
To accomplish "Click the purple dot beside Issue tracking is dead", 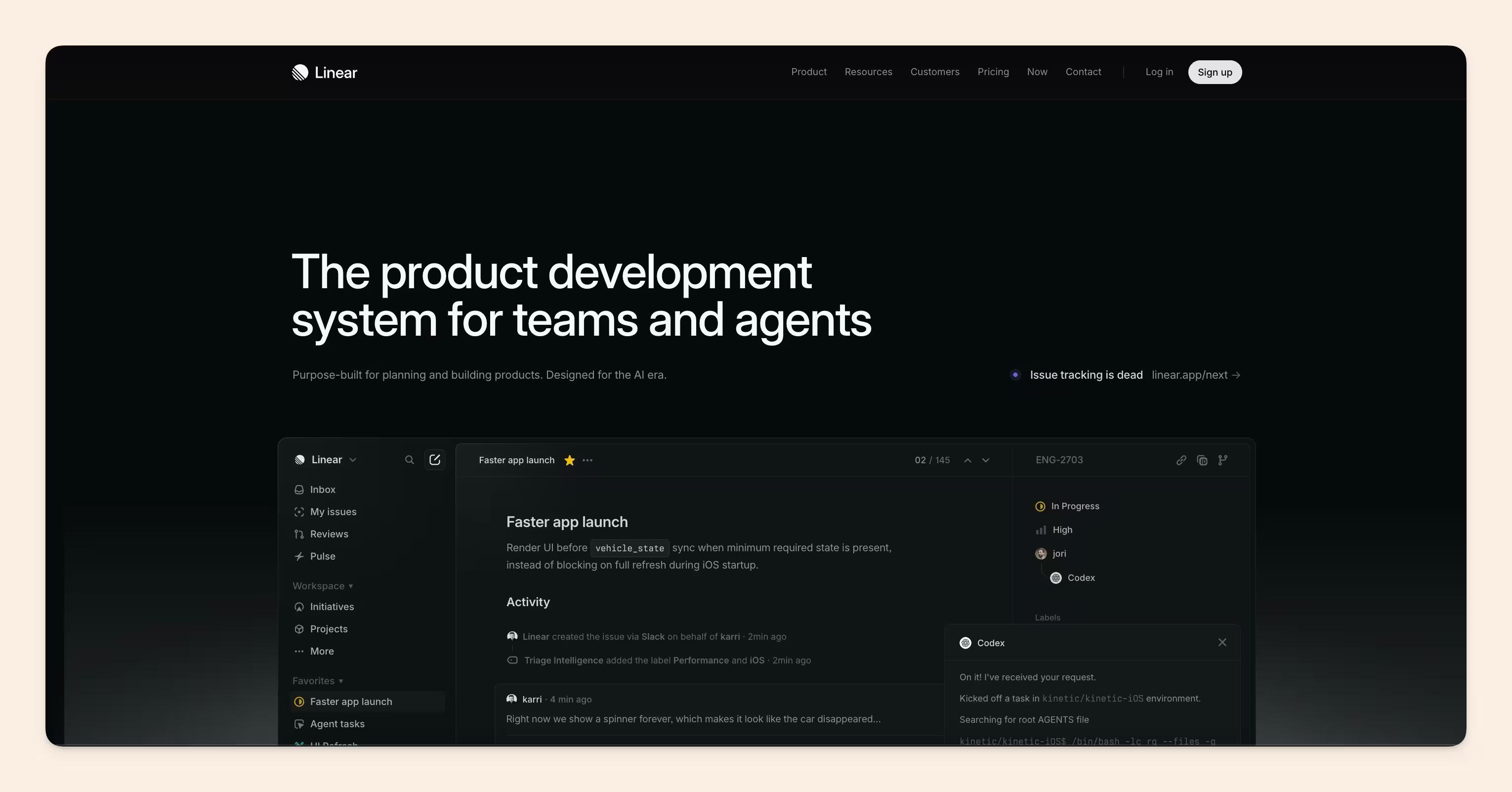I will pyautogui.click(x=1015, y=375).
